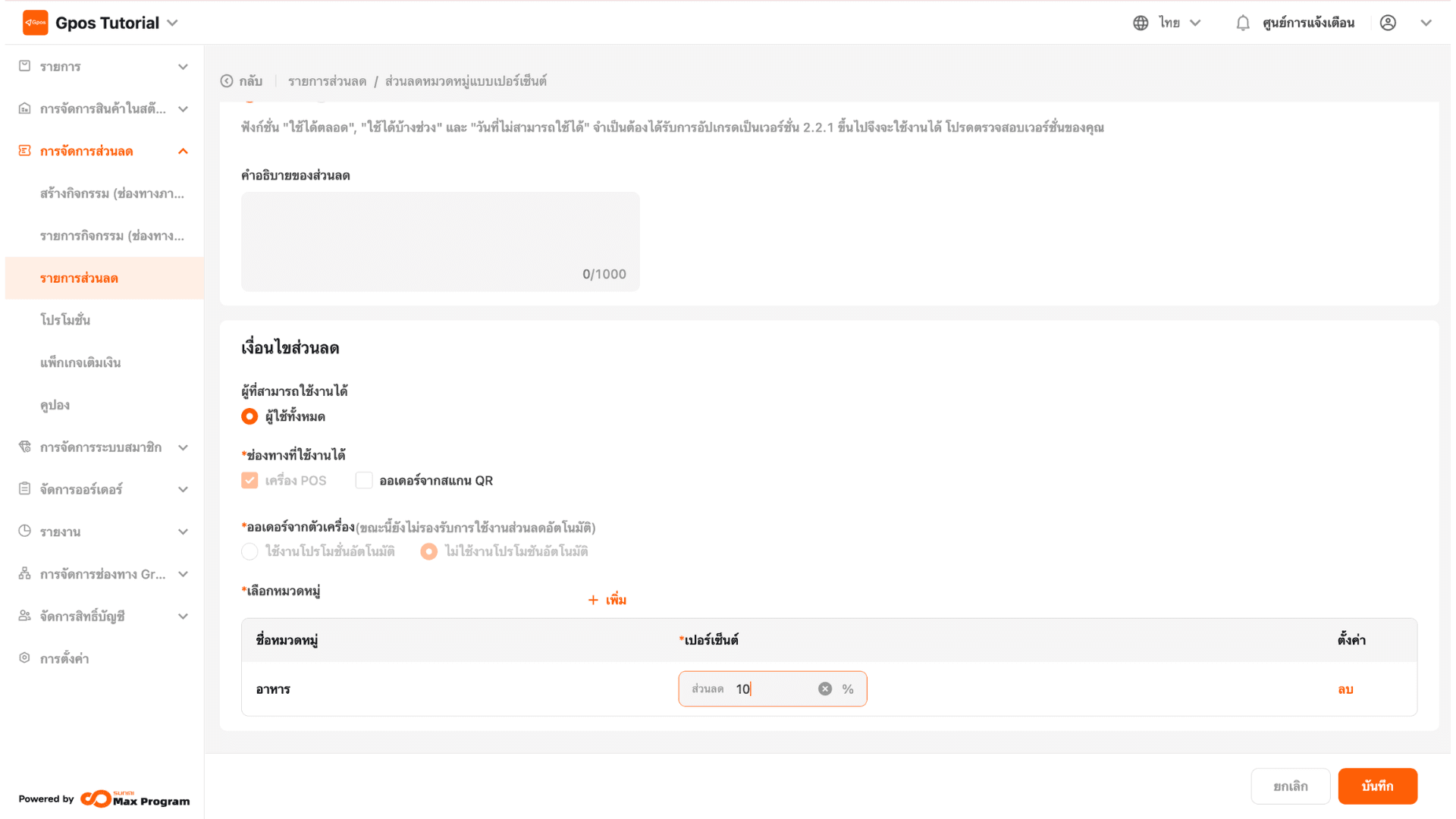The height and width of the screenshot is (819, 1456).
Task: Expand the รายการ sidebar menu chevron
Action: pyautogui.click(x=183, y=67)
